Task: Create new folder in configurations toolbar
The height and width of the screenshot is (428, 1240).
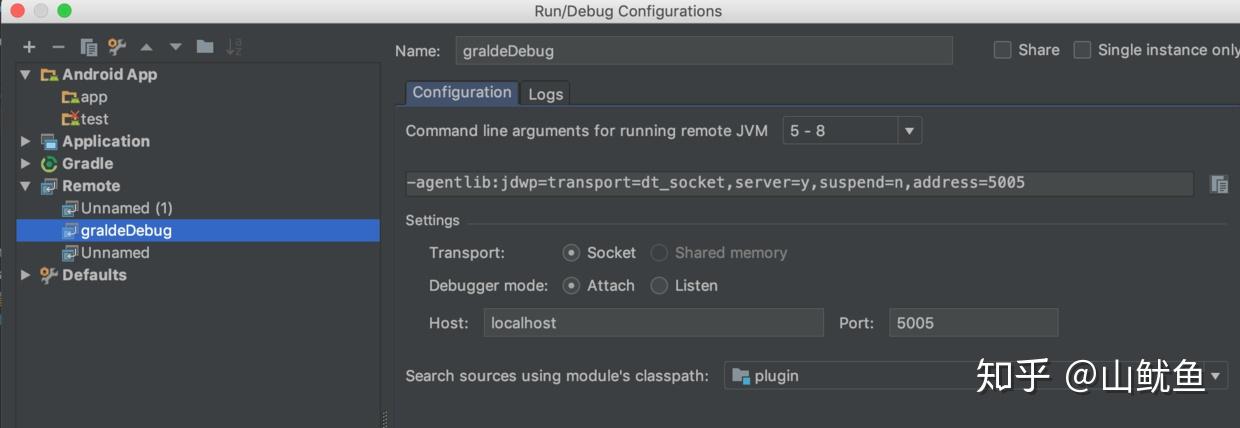Action: tap(205, 46)
